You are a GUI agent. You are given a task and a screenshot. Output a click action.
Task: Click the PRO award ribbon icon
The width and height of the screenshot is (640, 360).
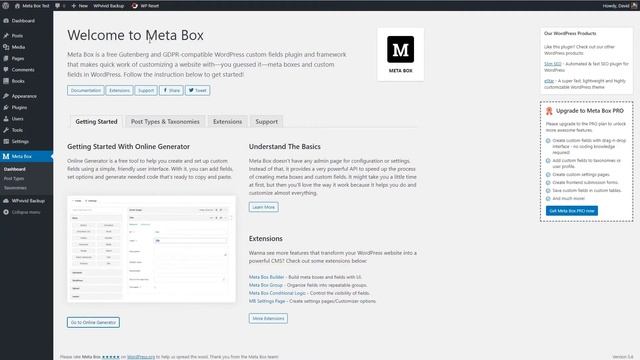549,111
